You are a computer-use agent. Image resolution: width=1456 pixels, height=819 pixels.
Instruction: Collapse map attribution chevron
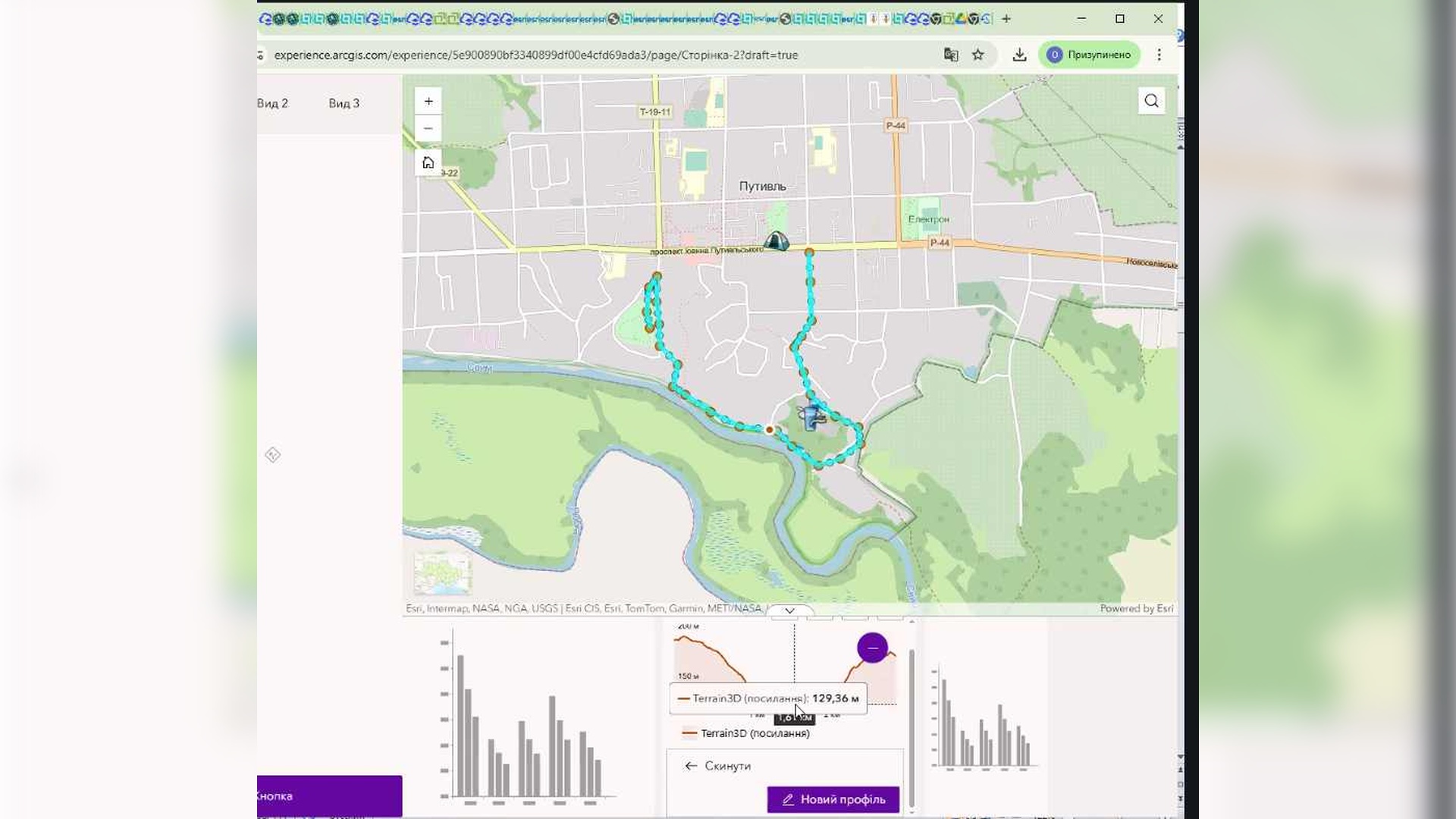click(x=789, y=610)
